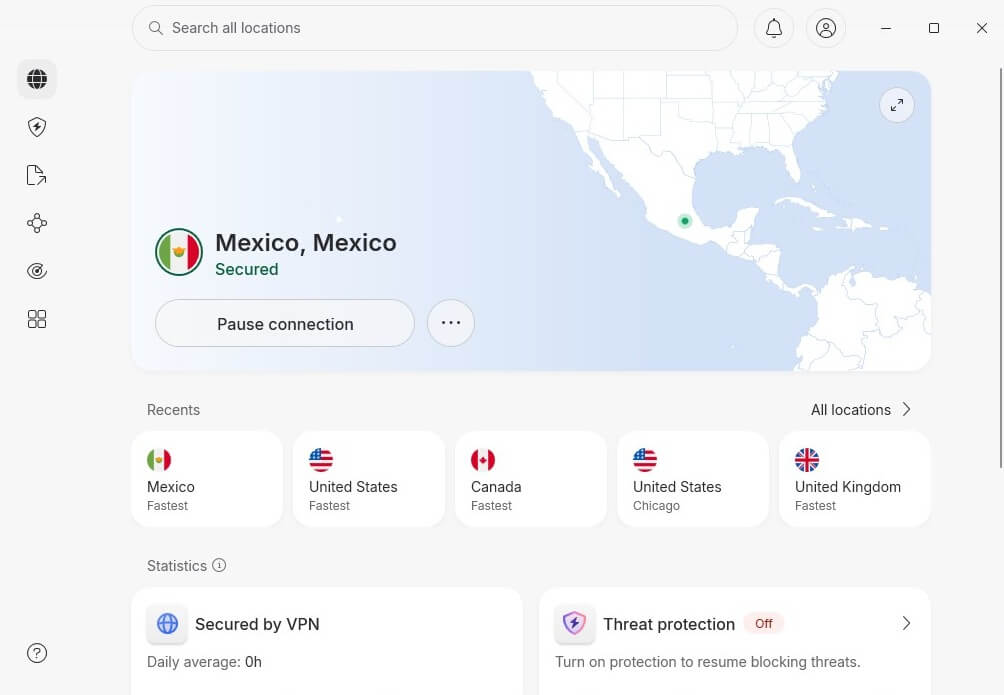Connect to recent United States Fastest

point(369,479)
